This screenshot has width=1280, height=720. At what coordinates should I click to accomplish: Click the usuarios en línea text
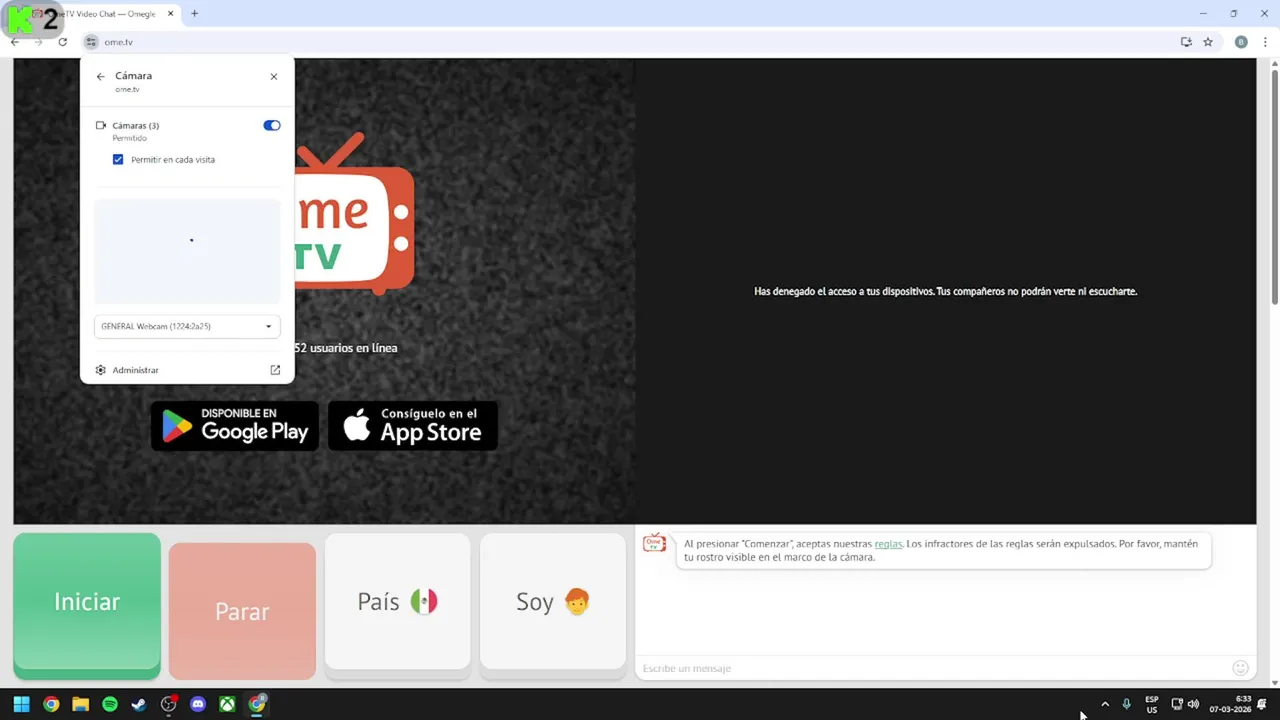(x=346, y=348)
